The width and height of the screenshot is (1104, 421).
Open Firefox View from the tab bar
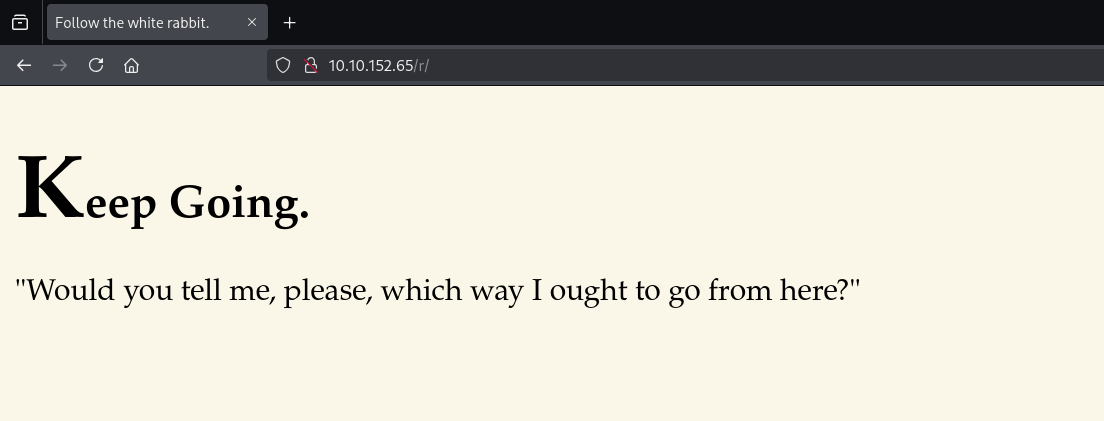click(x=20, y=22)
